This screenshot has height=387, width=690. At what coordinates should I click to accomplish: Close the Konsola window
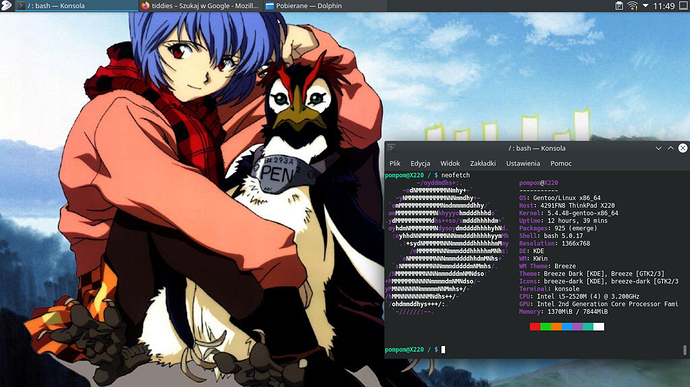pos(683,148)
